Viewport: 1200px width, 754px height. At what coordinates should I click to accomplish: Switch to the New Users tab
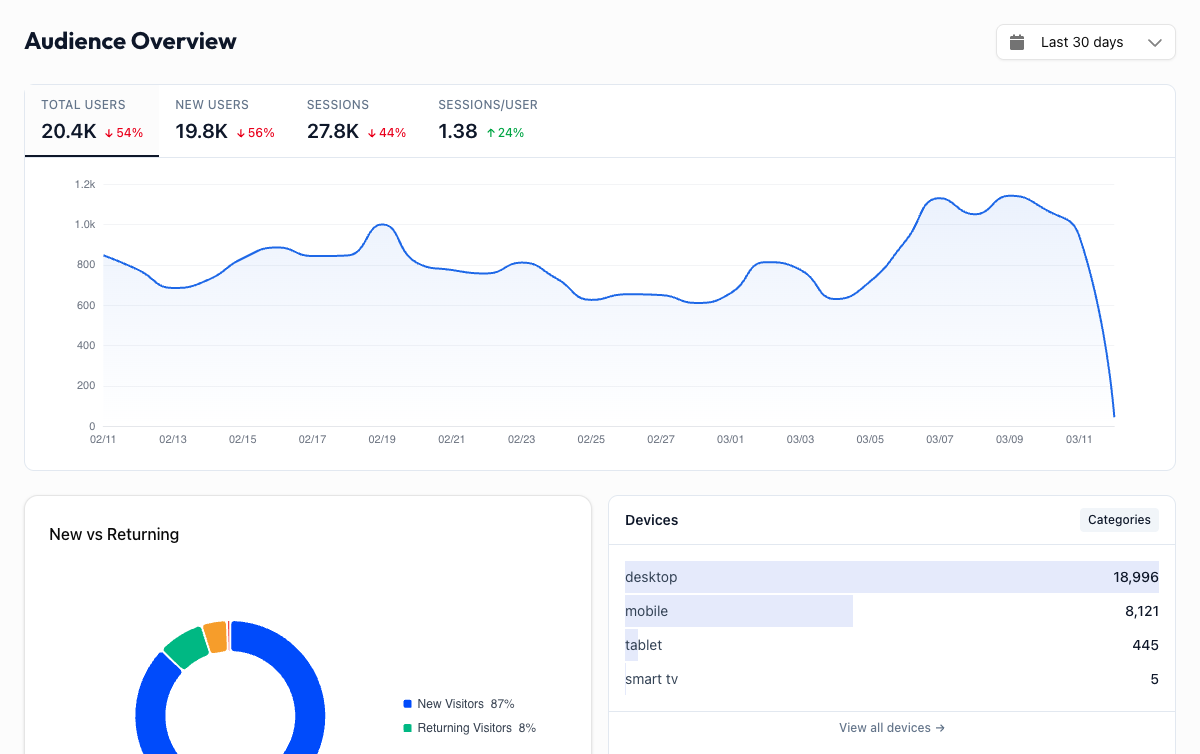coord(225,120)
